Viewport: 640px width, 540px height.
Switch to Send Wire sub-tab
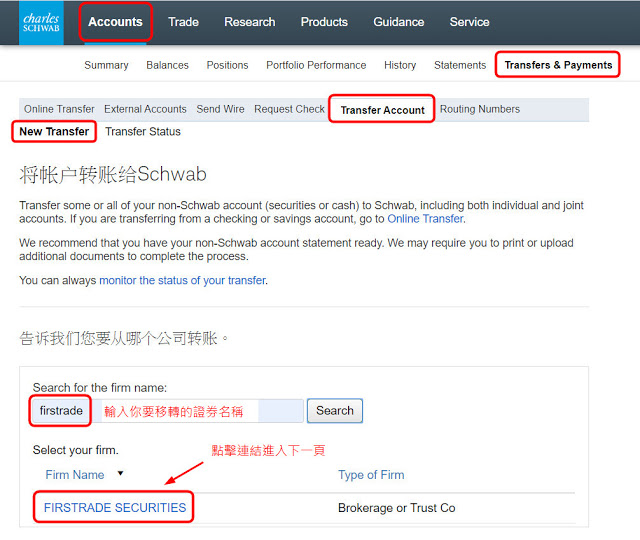pyautogui.click(x=220, y=109)
